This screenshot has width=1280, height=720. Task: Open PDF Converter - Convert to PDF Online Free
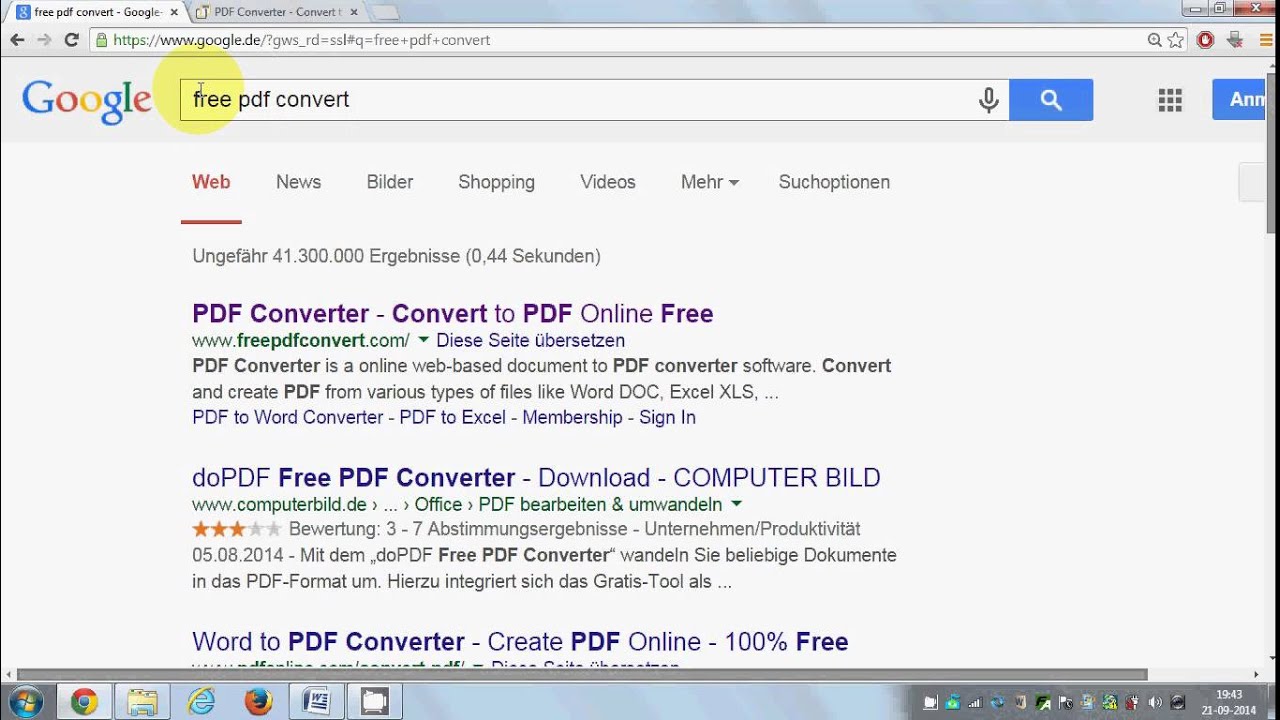[452, 314]
